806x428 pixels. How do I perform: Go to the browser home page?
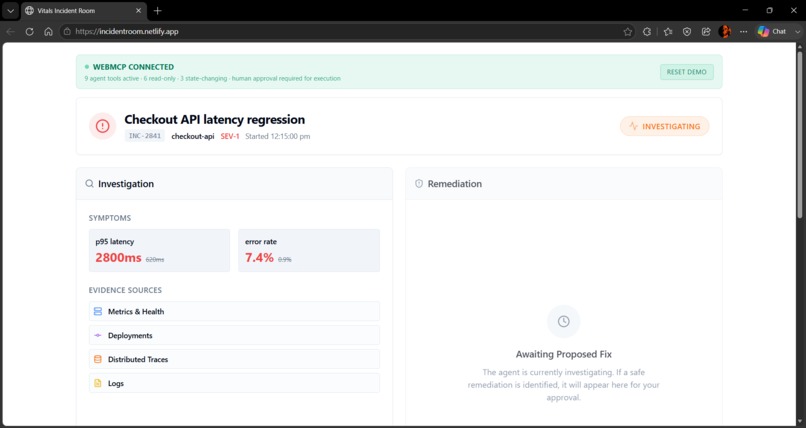48,31
